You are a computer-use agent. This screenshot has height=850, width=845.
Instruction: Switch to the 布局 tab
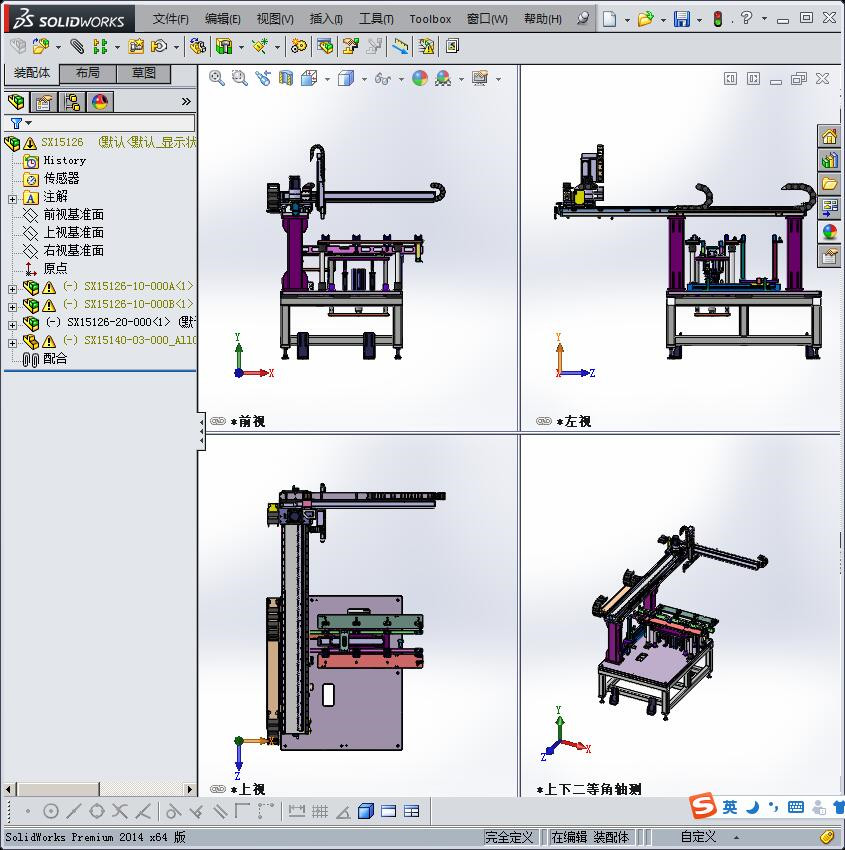[x=88, y=73]
